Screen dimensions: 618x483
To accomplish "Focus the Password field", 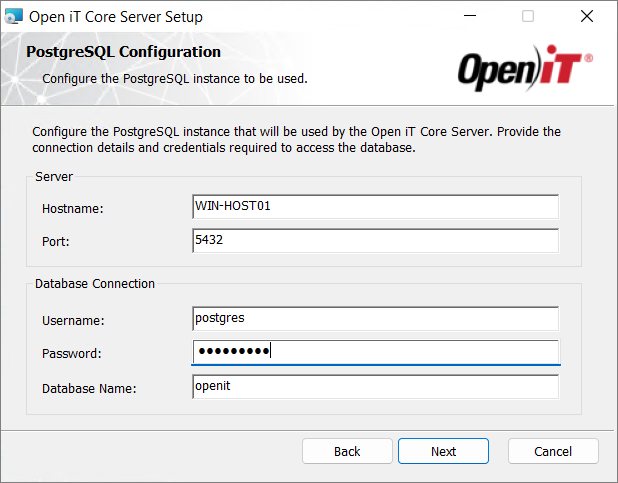I will 376,352.
